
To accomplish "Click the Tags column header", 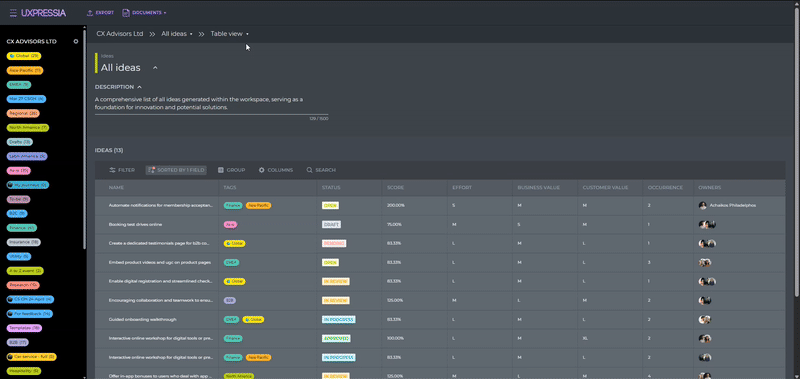I will 230,188.
